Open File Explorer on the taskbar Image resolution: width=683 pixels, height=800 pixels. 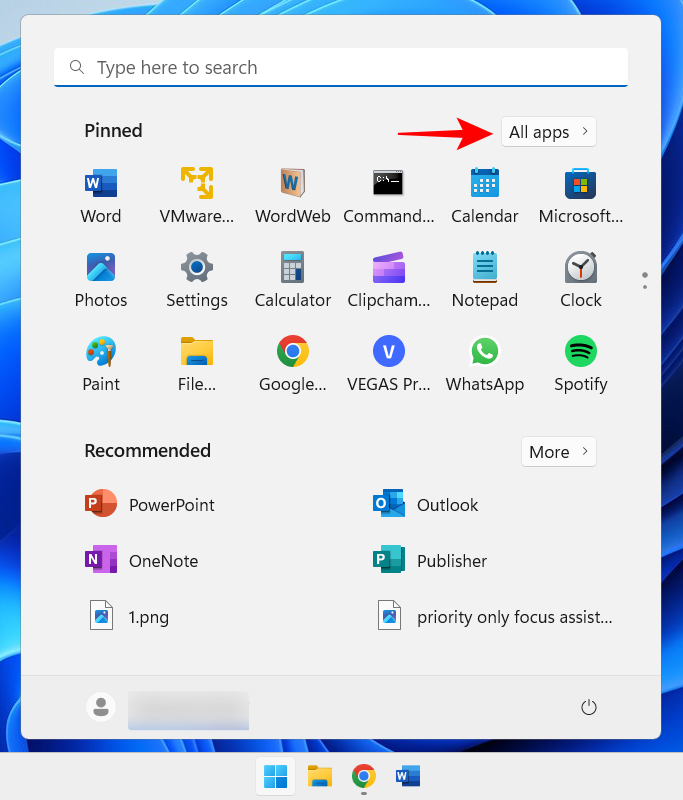click(320, 776)
